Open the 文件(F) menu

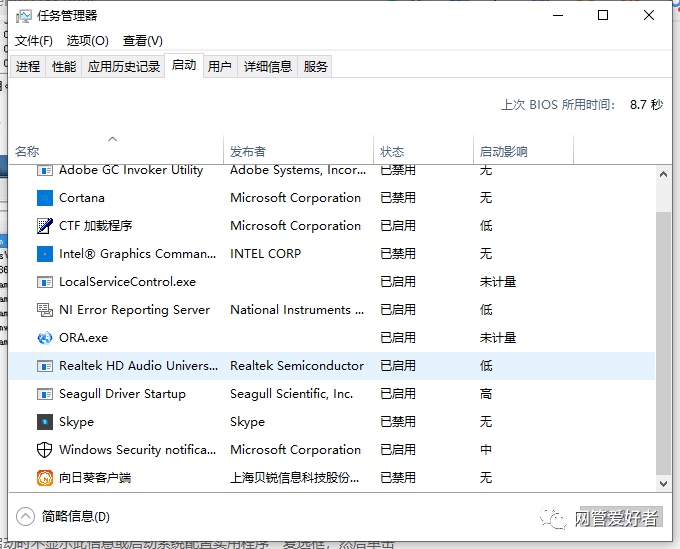[x=34, y=41]
